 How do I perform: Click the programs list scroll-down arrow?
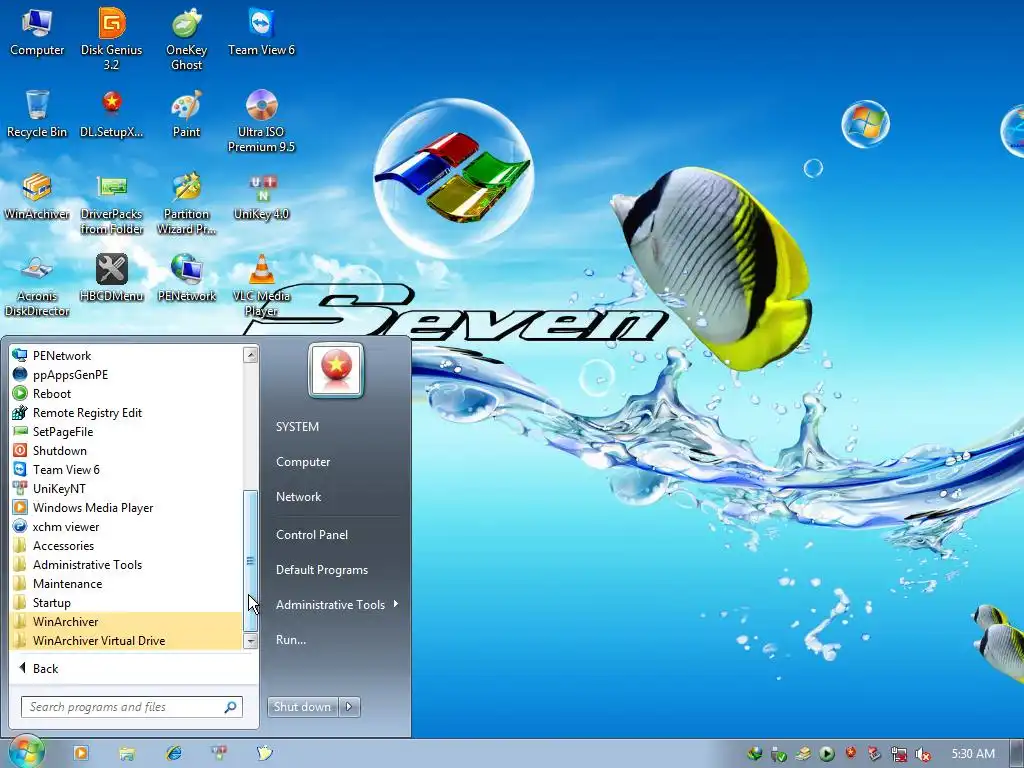click(x=250, y=641)
